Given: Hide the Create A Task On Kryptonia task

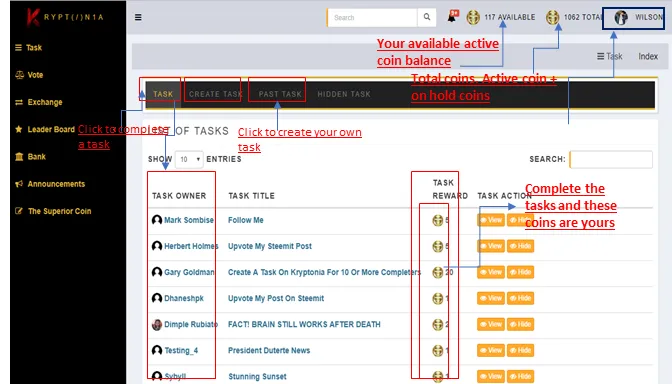Looking at the screenshot, I should tap(520, 272).
